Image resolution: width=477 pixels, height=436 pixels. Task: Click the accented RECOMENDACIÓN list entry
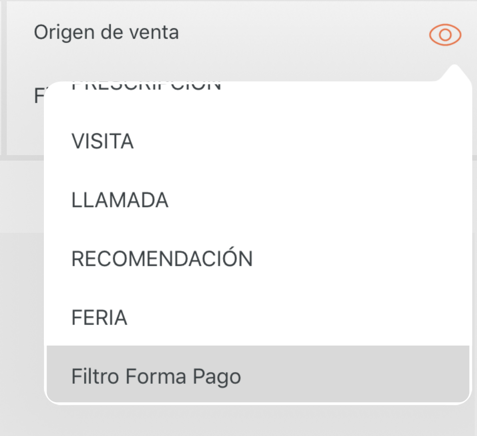(162, 258)
